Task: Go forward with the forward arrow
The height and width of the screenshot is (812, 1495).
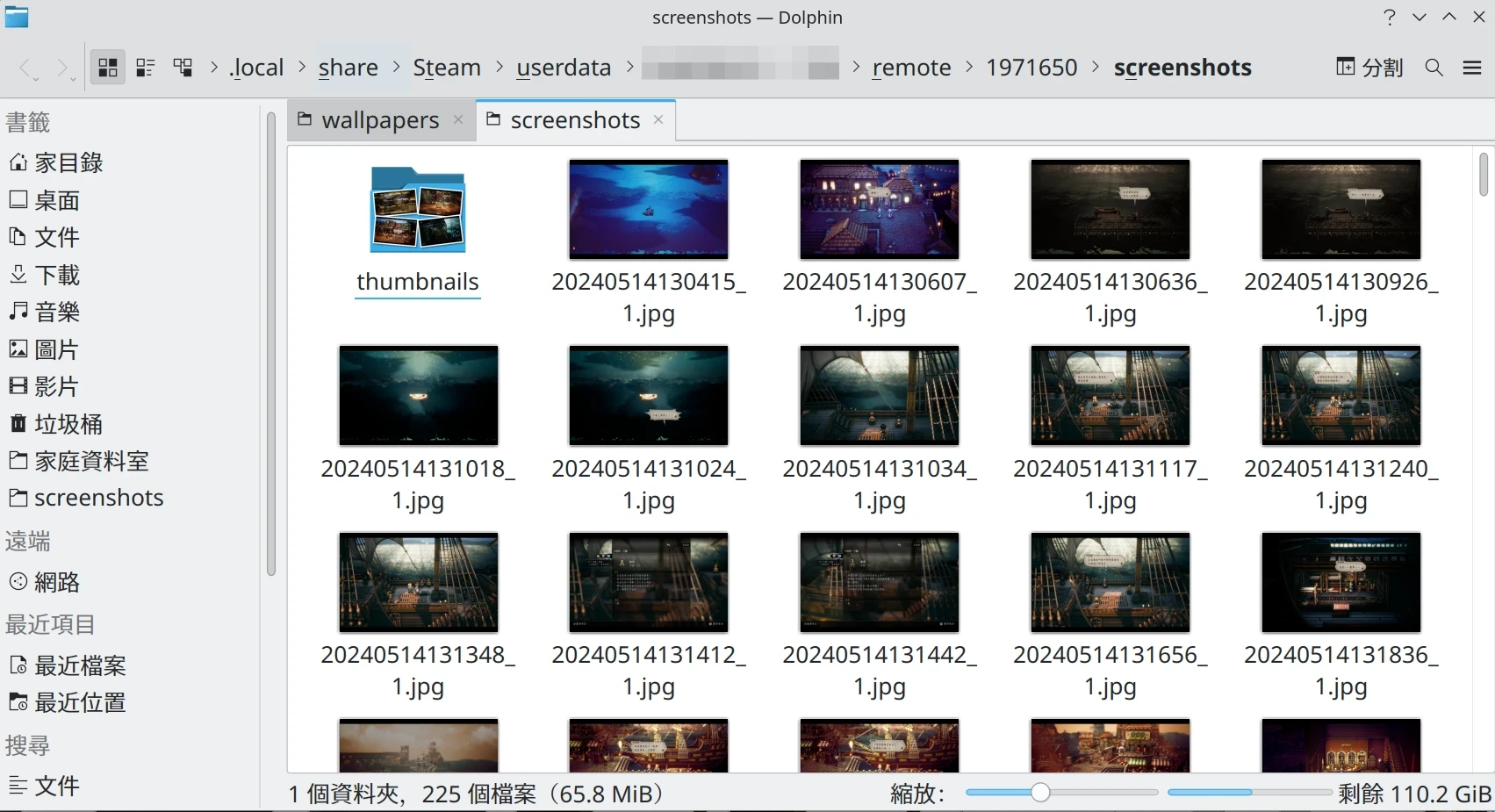Action: [x=63, y=68]
